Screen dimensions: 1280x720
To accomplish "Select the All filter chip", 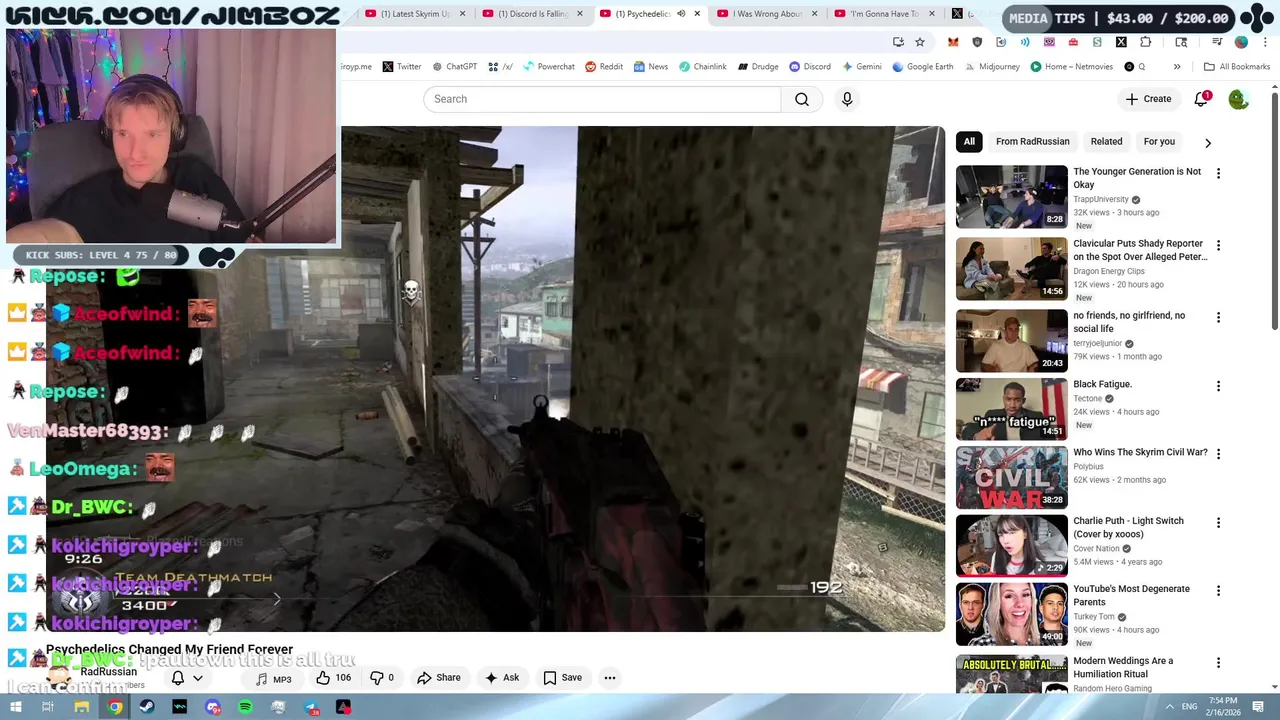I will point(969,142).
